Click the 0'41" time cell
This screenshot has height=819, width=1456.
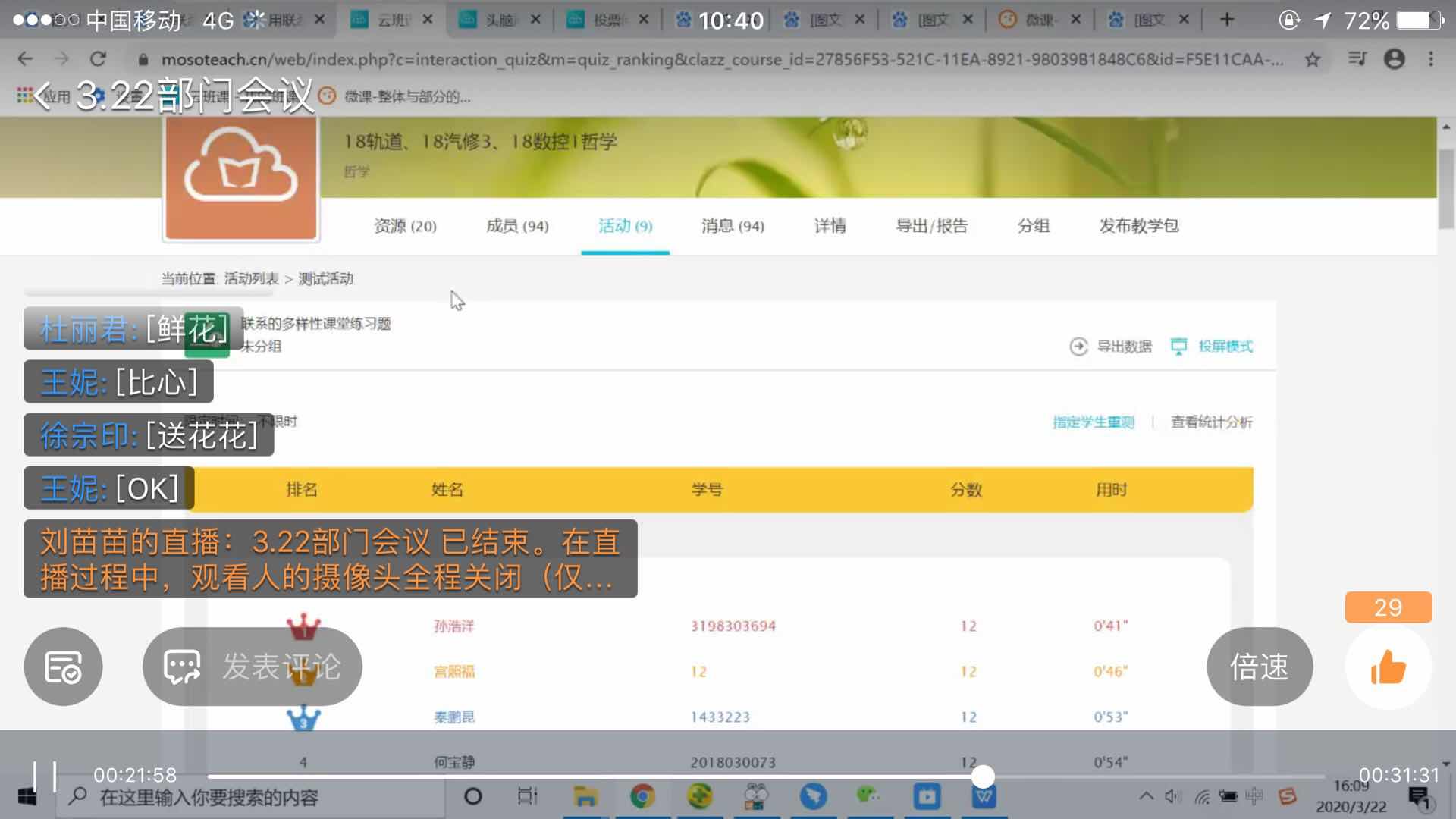[x=1111, y=626]
